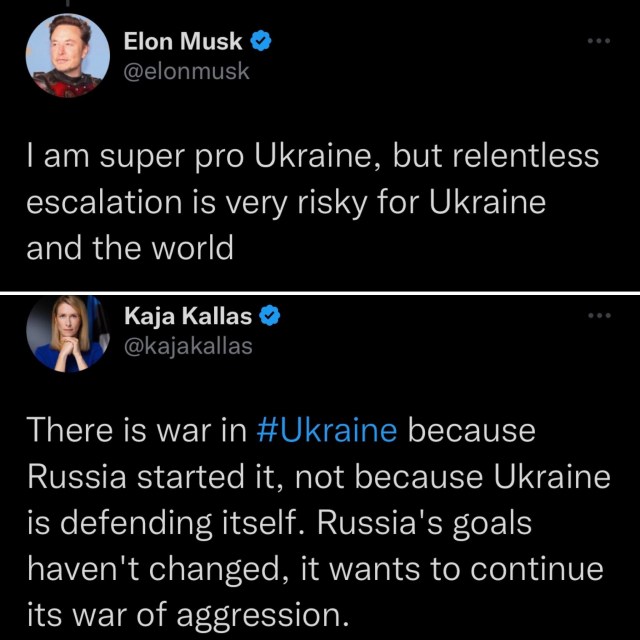Click the "Russia started it" tweet line

click(318, 477)
